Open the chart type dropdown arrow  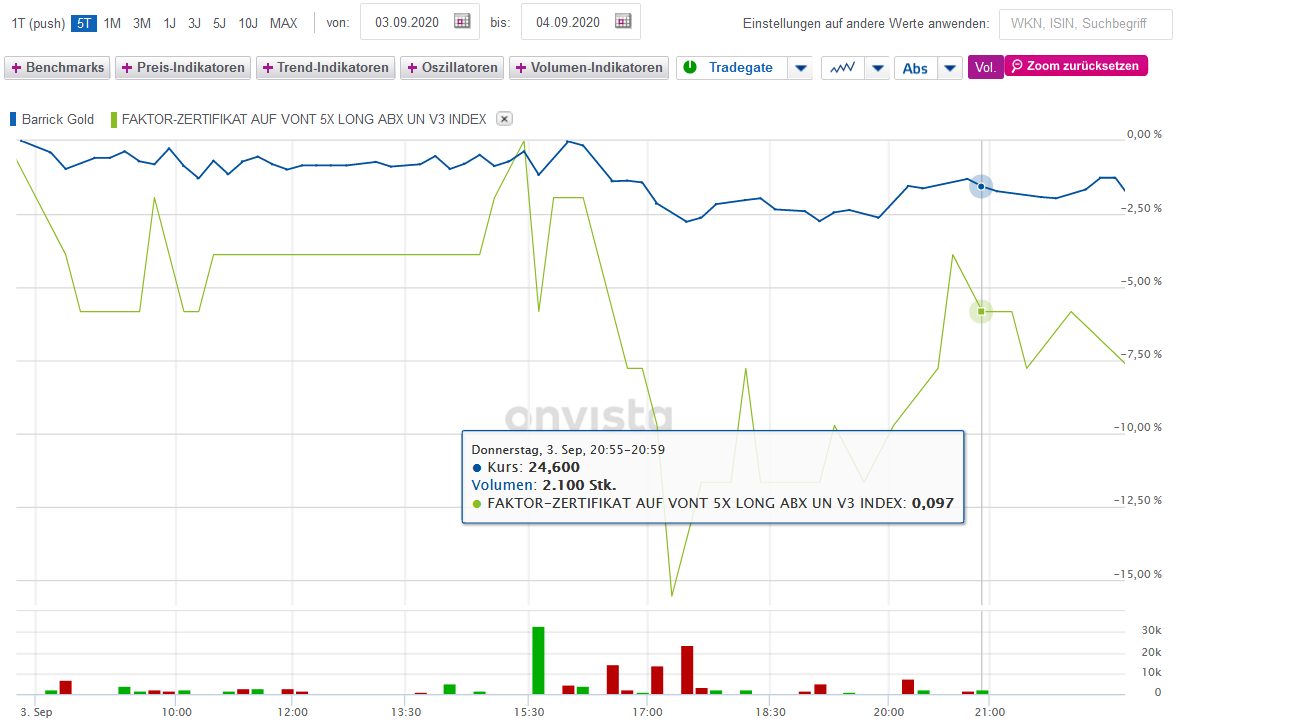pyautogui.click(x=877, y=68)
